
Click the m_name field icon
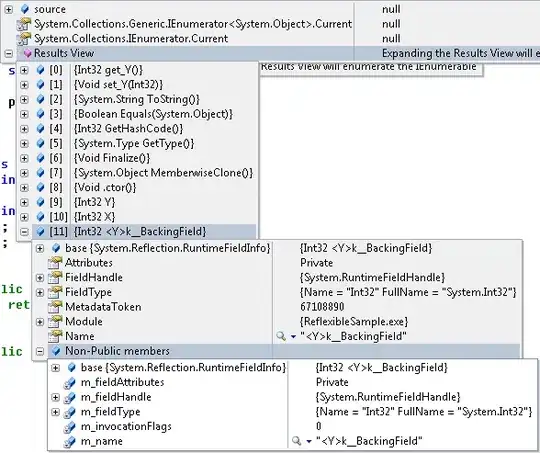point(70,442)
